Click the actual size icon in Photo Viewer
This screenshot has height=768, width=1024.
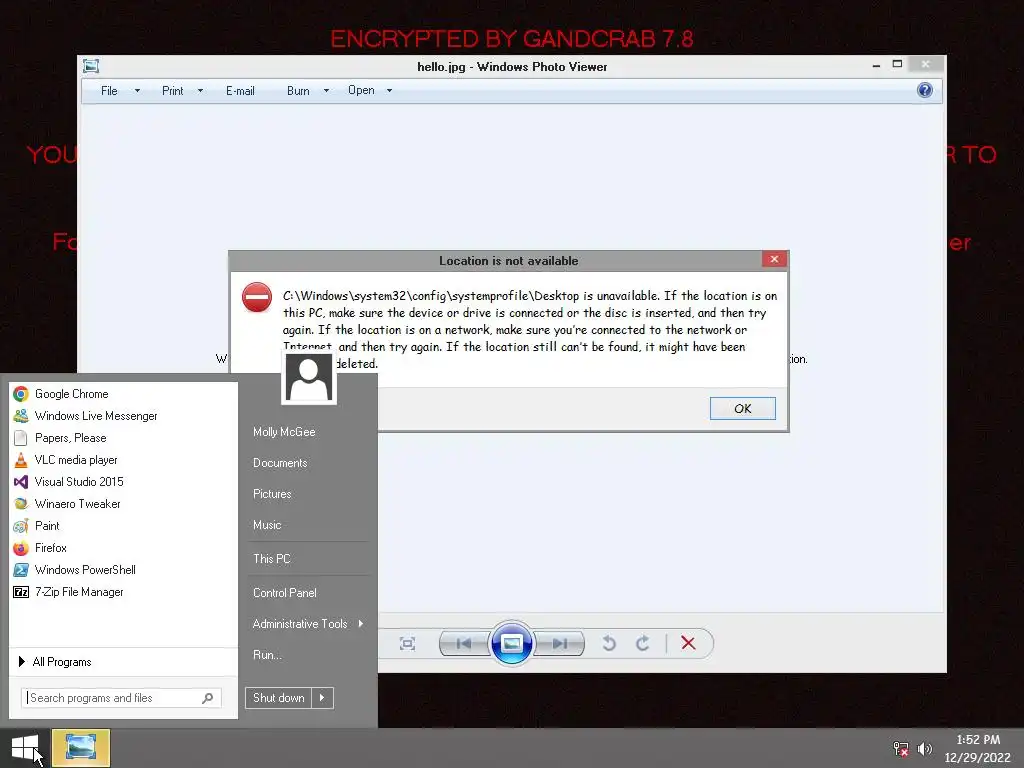pos(407,644)
